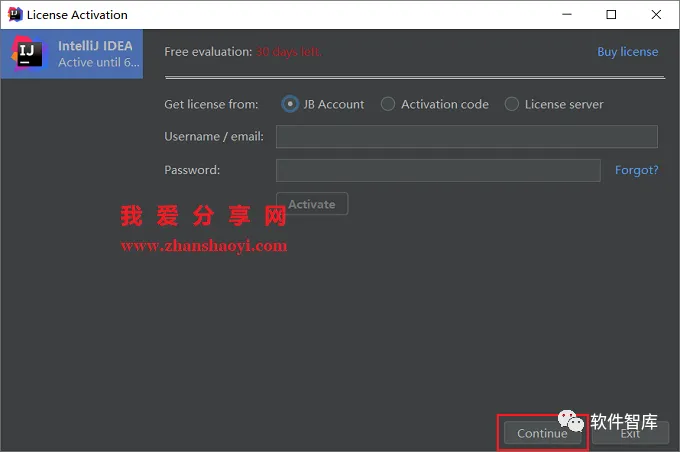This screenshot has height=452, width=680.
Task: Click the '30 days left.' evaluation text
Action: [288, 52]
